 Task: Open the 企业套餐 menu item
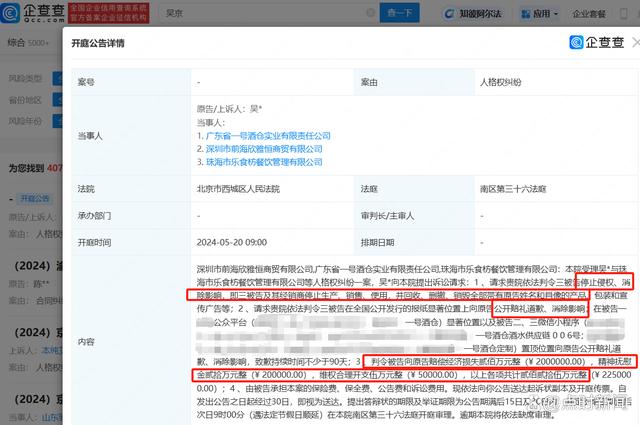589,14
